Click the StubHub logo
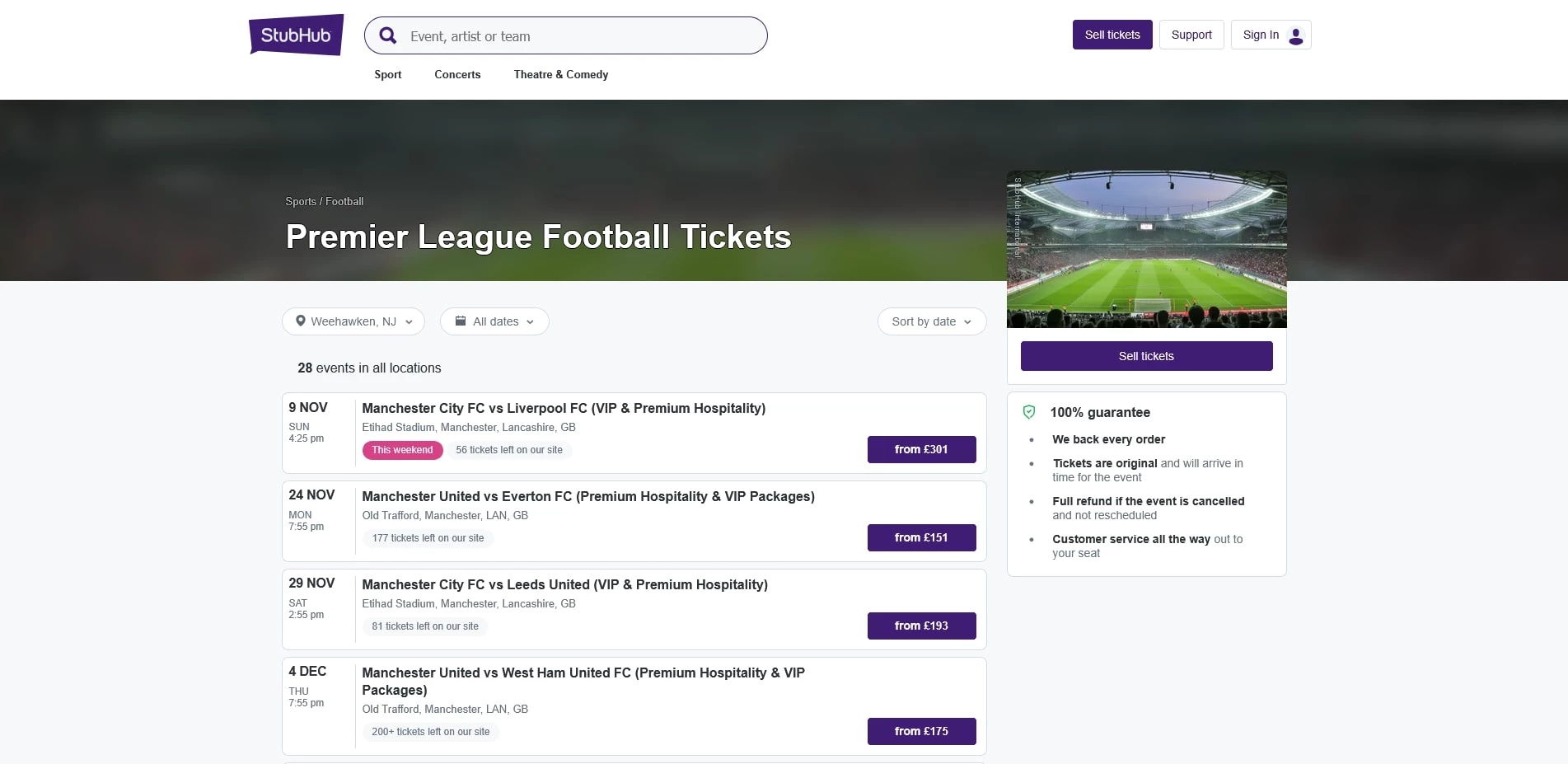The width and height of the screenshot is (1568, 764). [x=295, y=35]
